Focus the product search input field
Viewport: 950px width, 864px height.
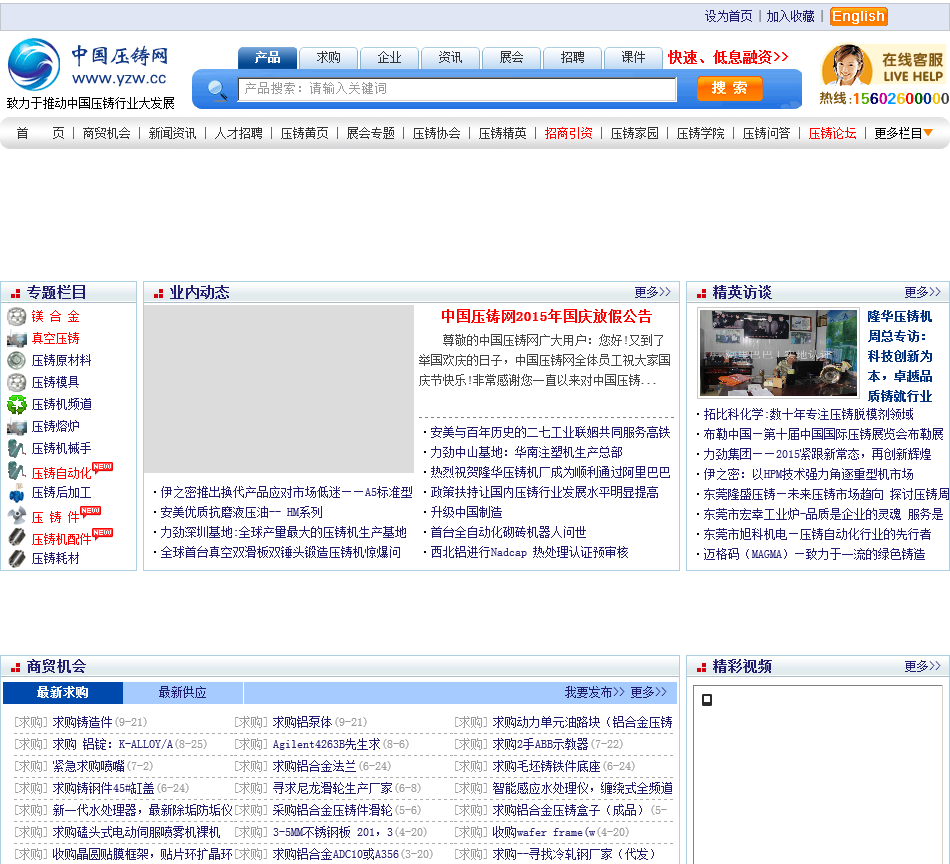coord(457,89)
